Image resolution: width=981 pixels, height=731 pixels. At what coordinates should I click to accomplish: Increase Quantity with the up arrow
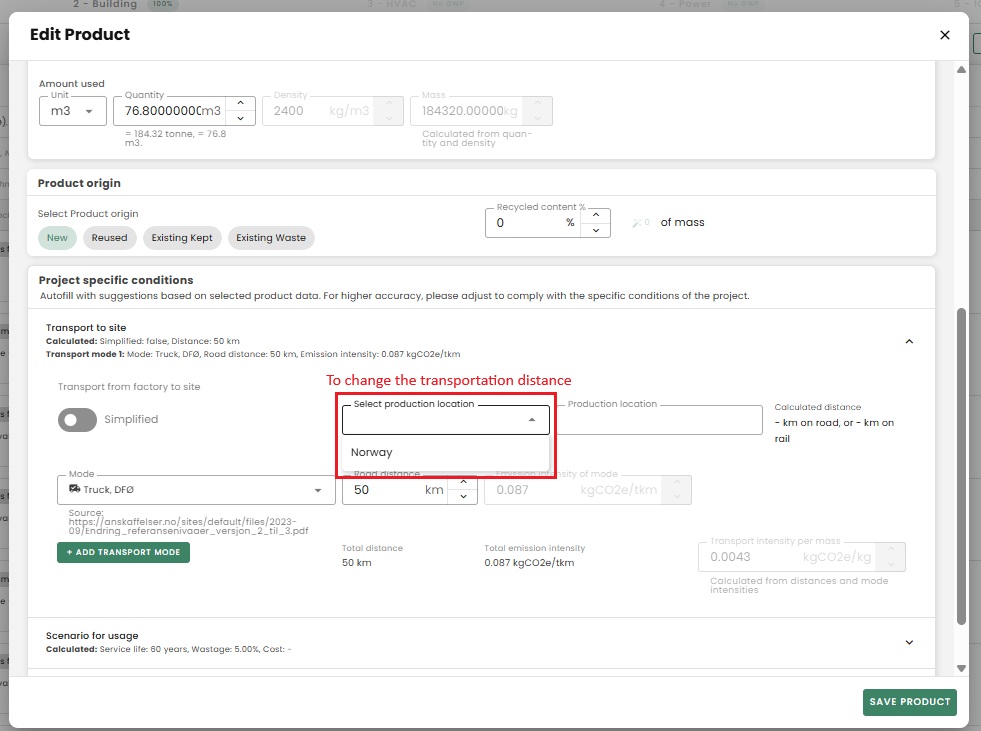(x=240, y=103)
